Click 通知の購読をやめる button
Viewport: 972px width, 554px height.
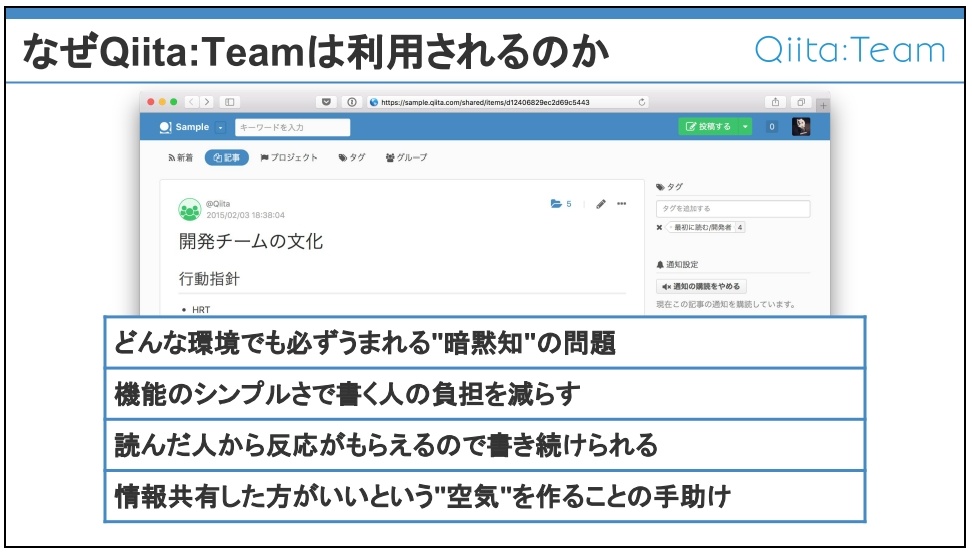[x=701, y=286]
